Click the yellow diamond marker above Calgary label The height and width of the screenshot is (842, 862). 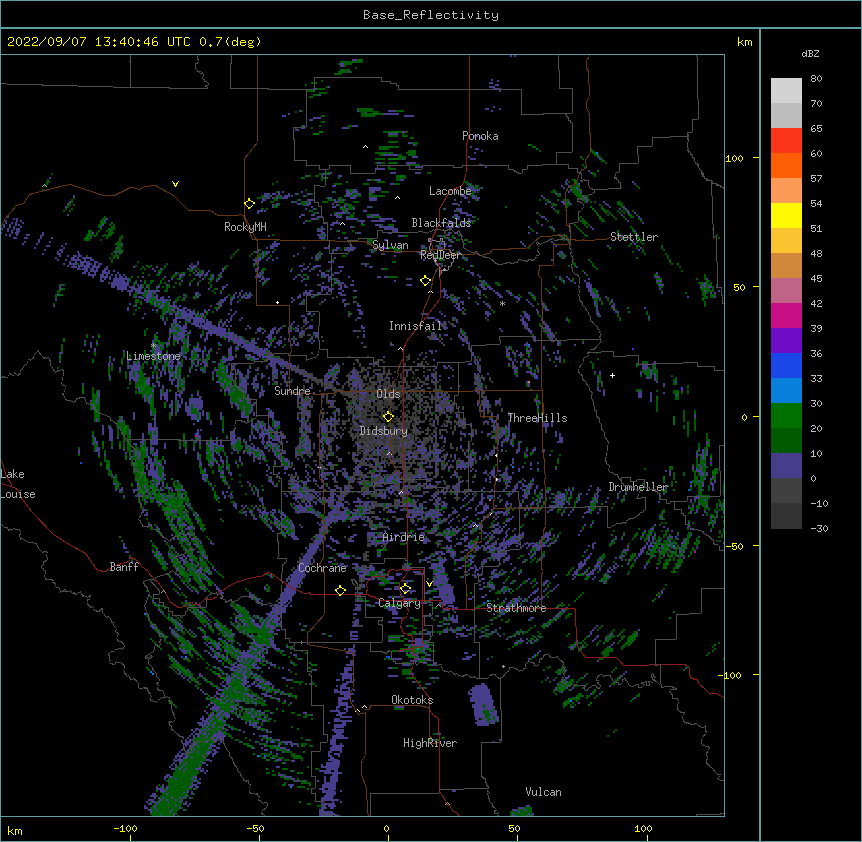coord(405,589)
